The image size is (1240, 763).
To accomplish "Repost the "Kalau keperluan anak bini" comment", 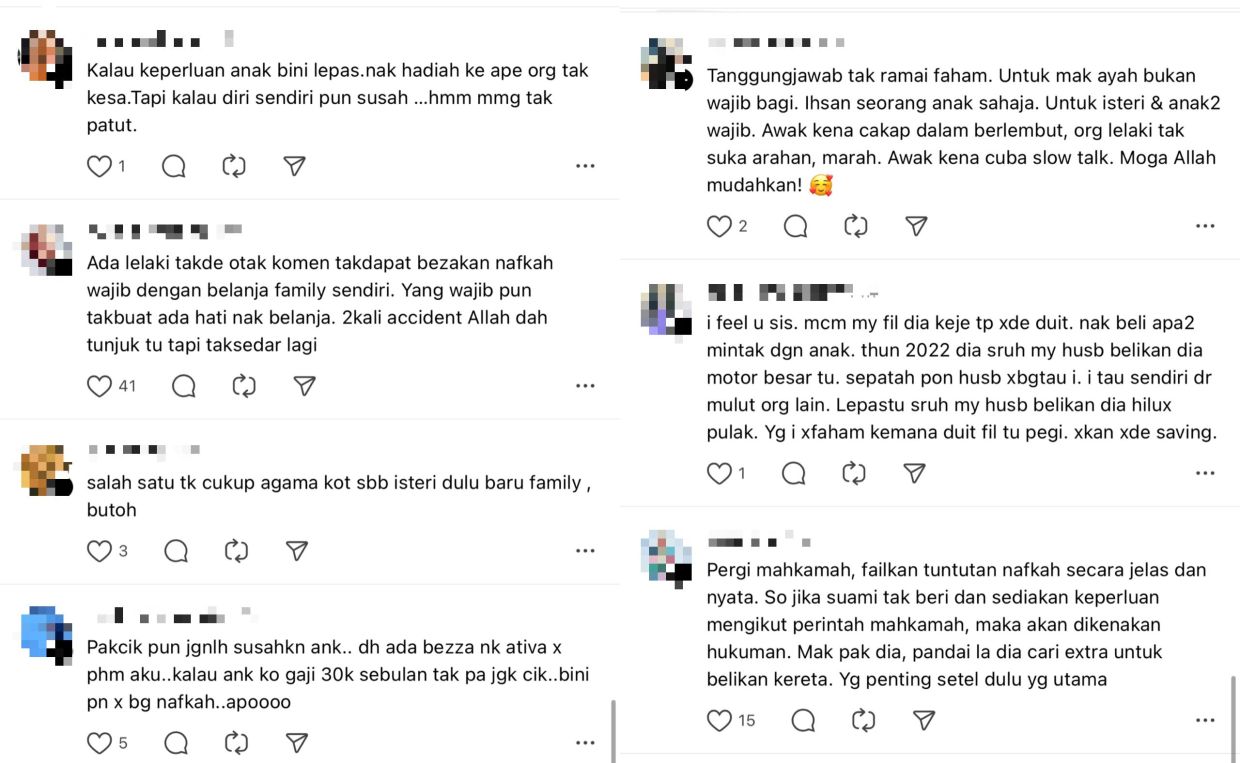I will point(234,166).
